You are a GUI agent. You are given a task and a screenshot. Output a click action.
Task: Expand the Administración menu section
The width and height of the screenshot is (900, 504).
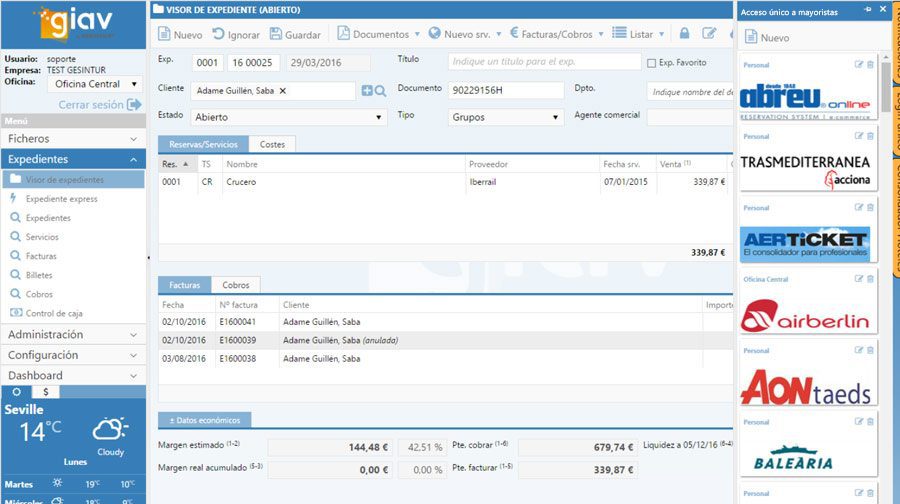(73, 335)
